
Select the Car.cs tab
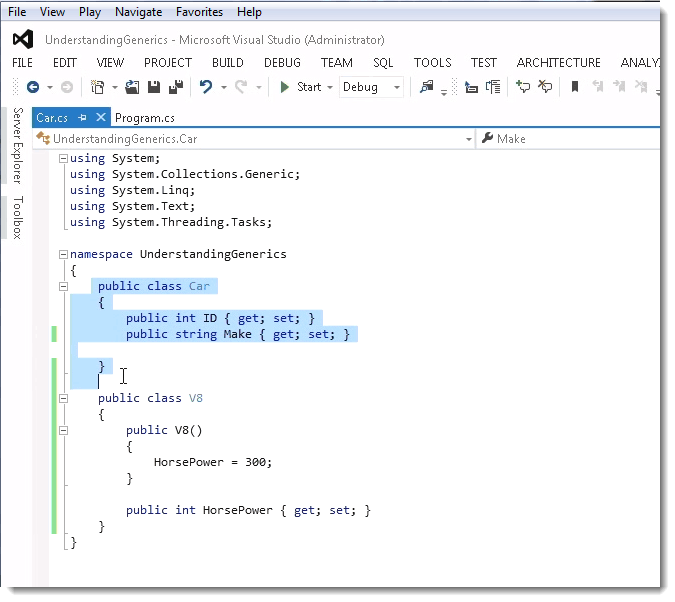tap(52, 118)
